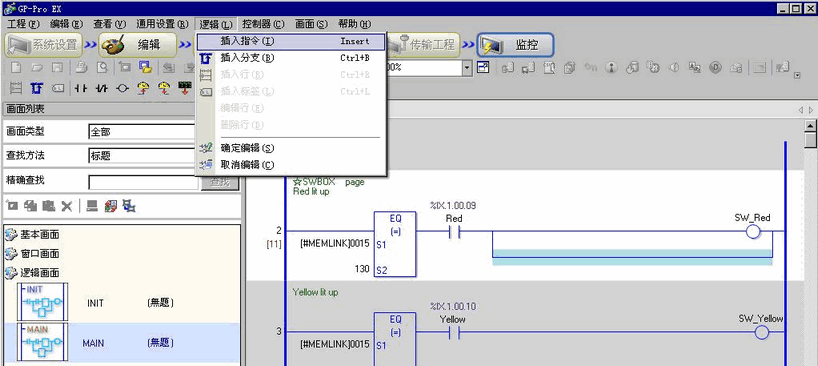This screenshot has width=818, height=366.
Task: Click the 监控 workflow button
Action: click(x=515, y=45)
